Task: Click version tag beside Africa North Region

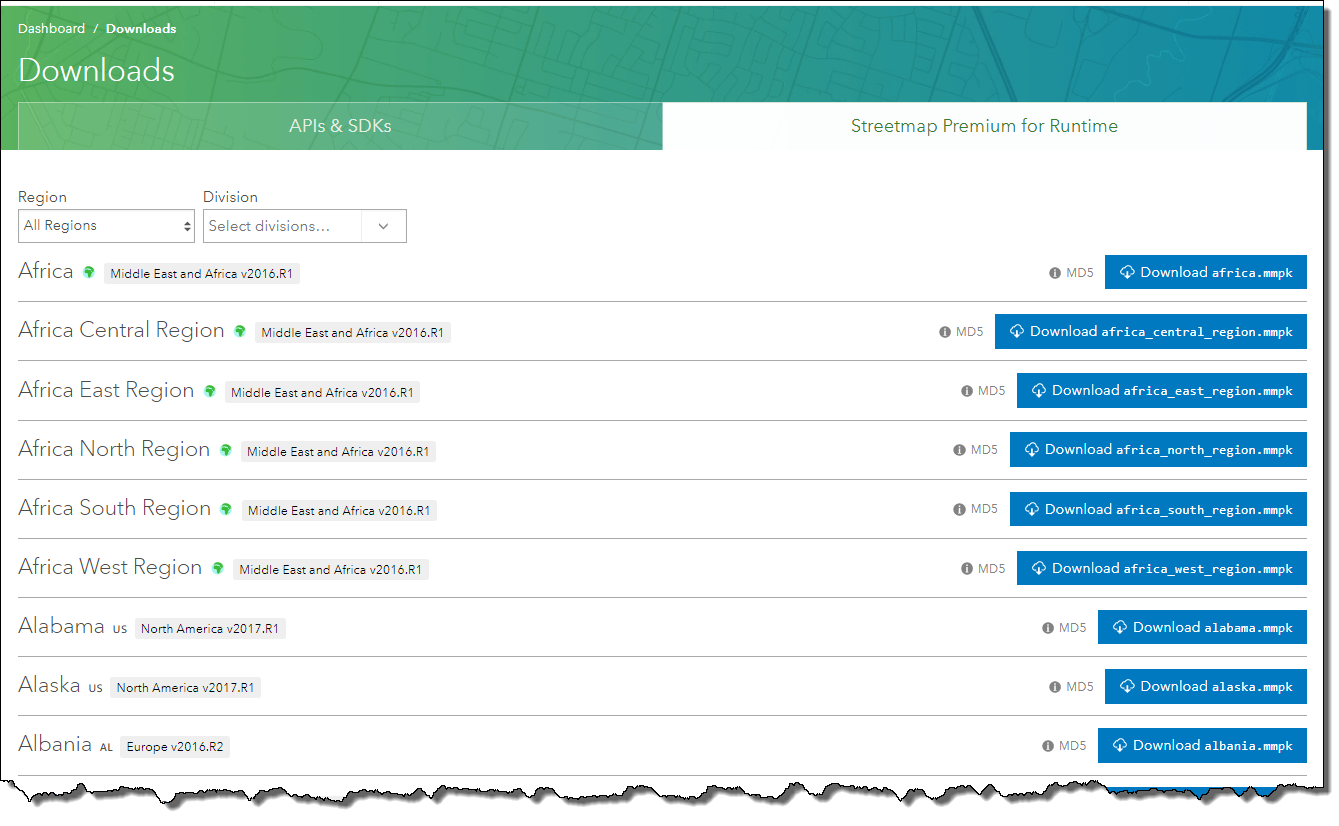Action: click(338, 451)
